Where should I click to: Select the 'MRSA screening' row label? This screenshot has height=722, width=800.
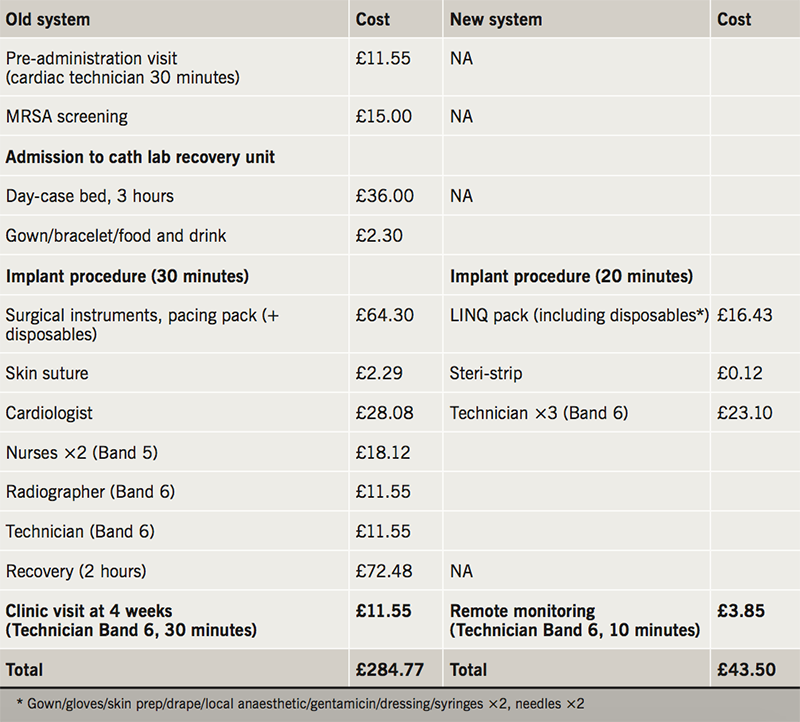click(67, 116)
